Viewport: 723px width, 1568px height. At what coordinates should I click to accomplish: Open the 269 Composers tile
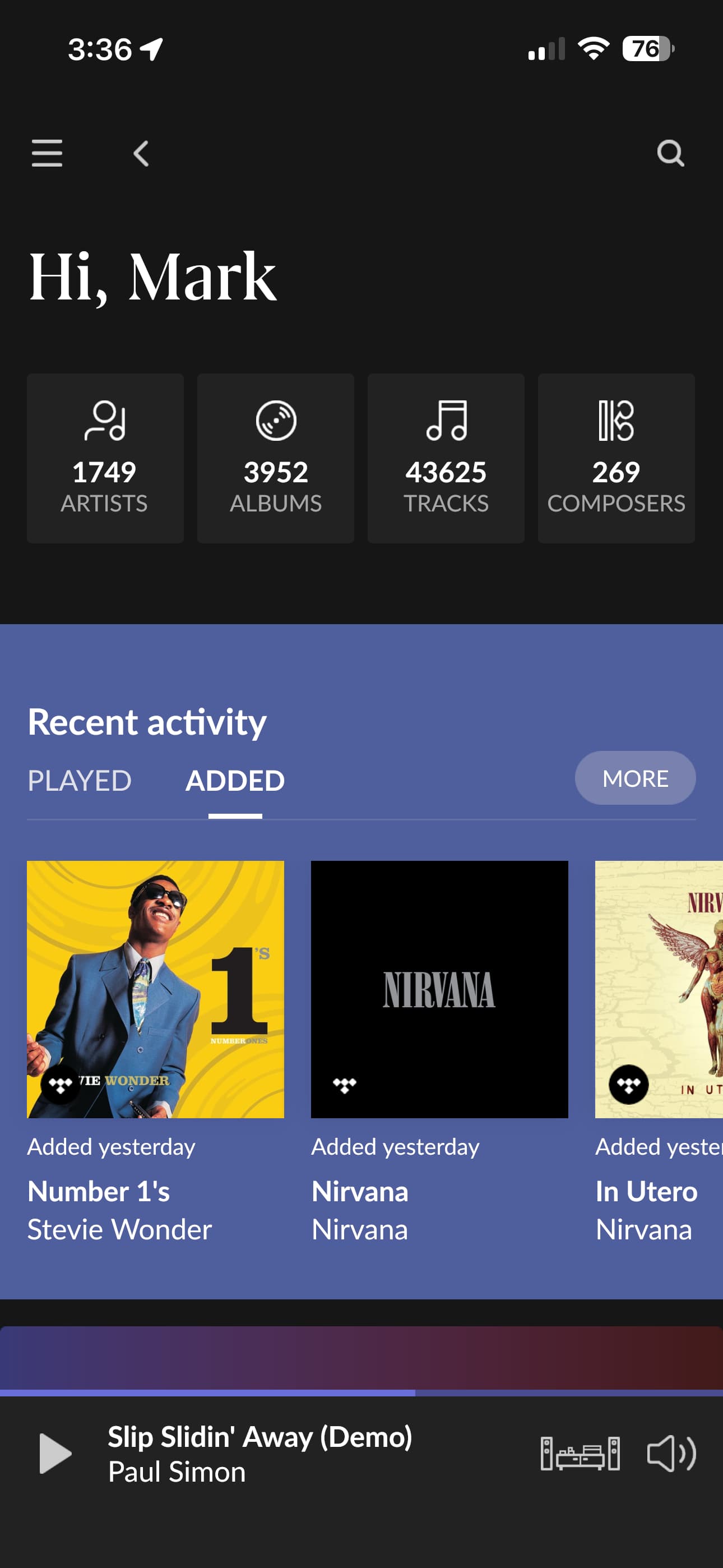[x=616, y=458]
